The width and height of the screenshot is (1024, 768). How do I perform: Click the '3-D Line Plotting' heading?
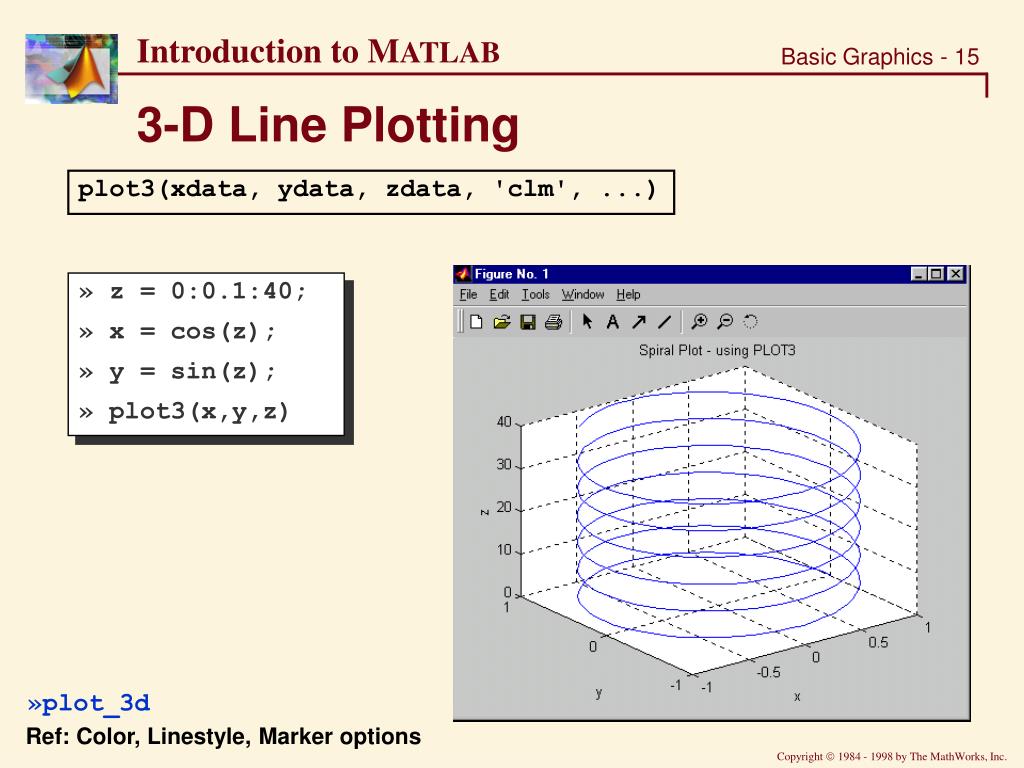click(x=328, y=124)
